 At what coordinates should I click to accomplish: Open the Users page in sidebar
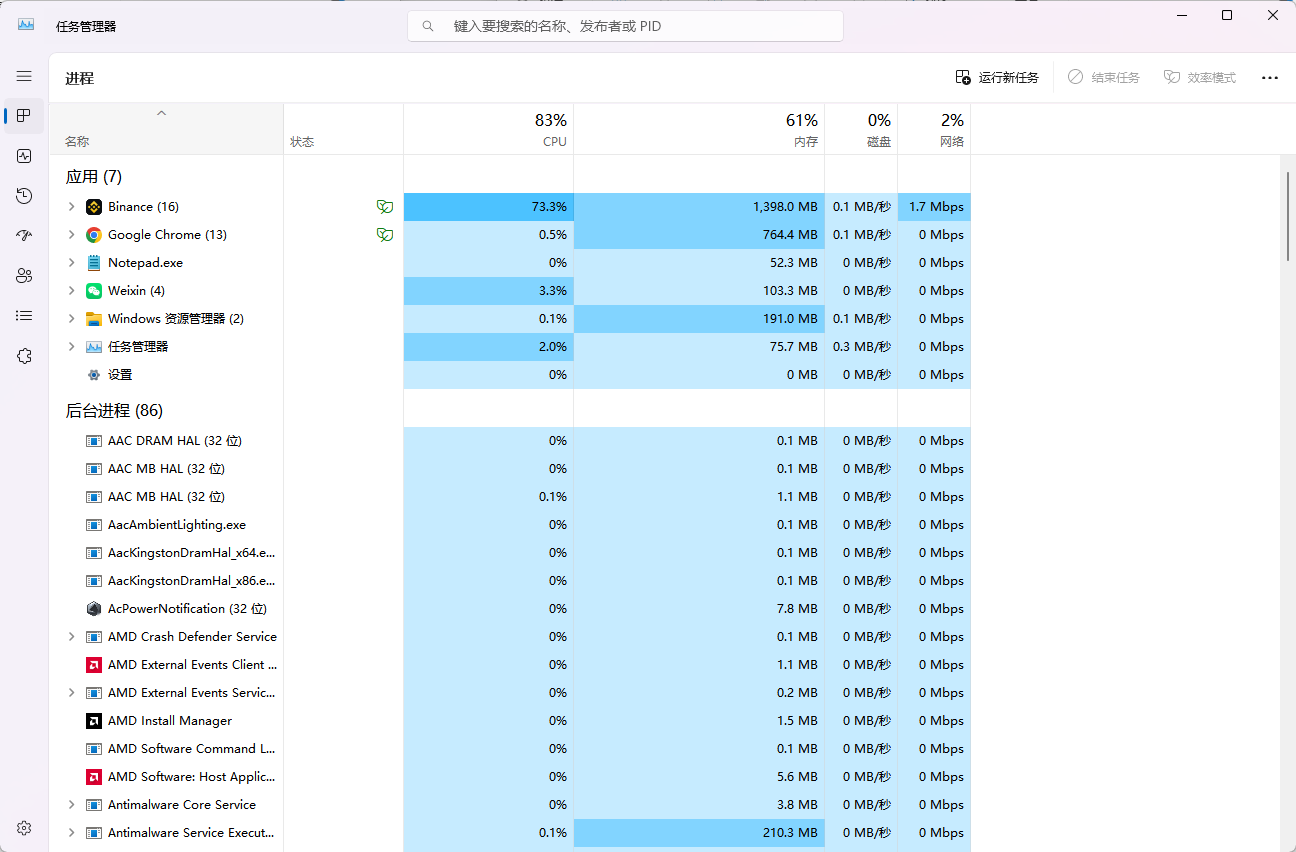pyautogui.click(x=24, y=276)
